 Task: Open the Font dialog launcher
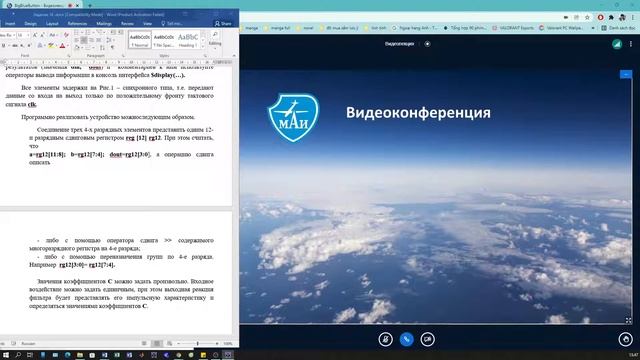69,56
